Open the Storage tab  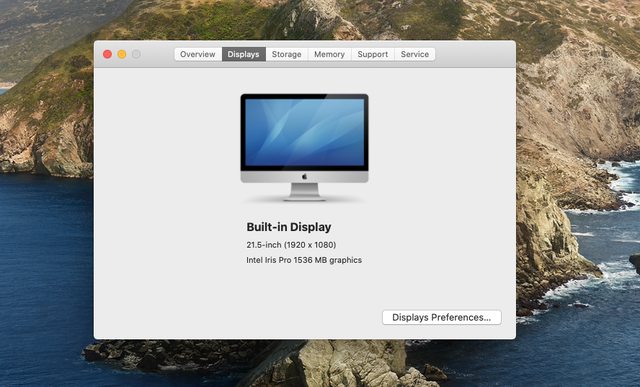(x=287, y=54)
